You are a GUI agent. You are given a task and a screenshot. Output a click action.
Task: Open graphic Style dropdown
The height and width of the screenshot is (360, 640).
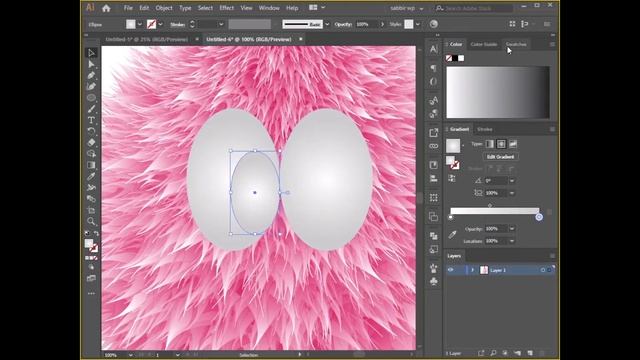[x=418, y=24]
